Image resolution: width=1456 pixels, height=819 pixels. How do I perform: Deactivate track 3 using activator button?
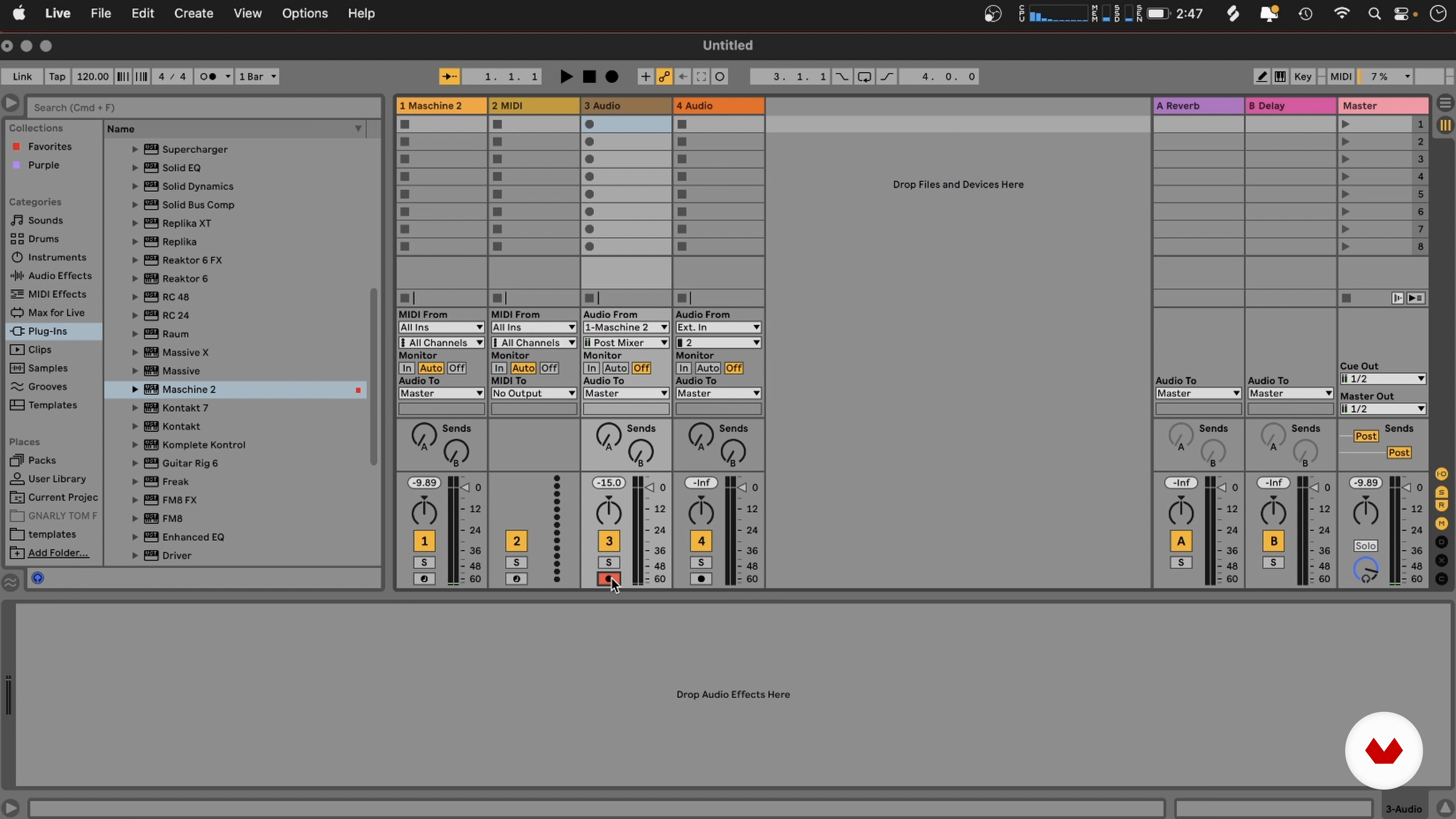click(x=609, y=541)
